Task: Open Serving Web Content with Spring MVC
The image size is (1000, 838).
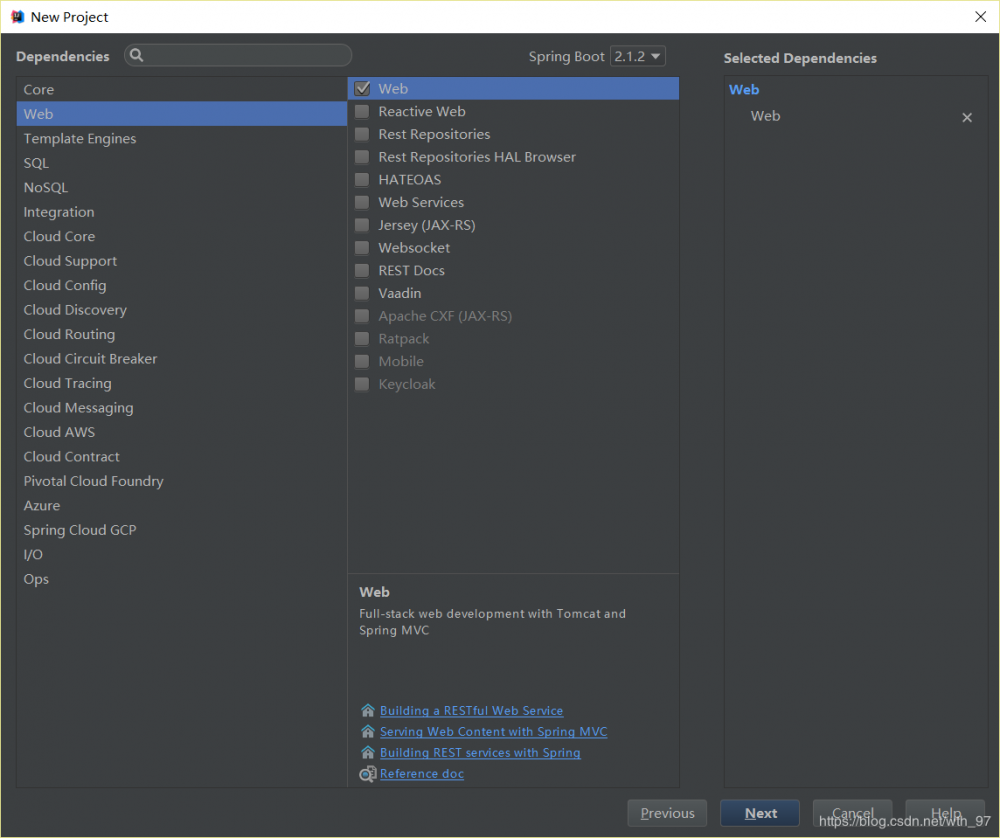Action: (494, 731)
